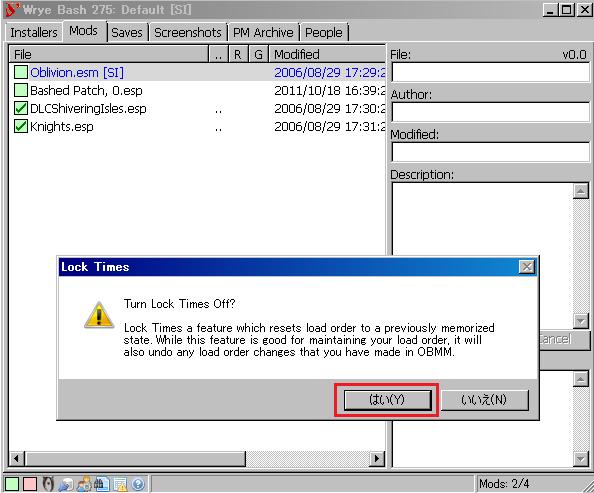
Task: Uncheck the Knights.esp checkbox
Action: tap(20, 126)
